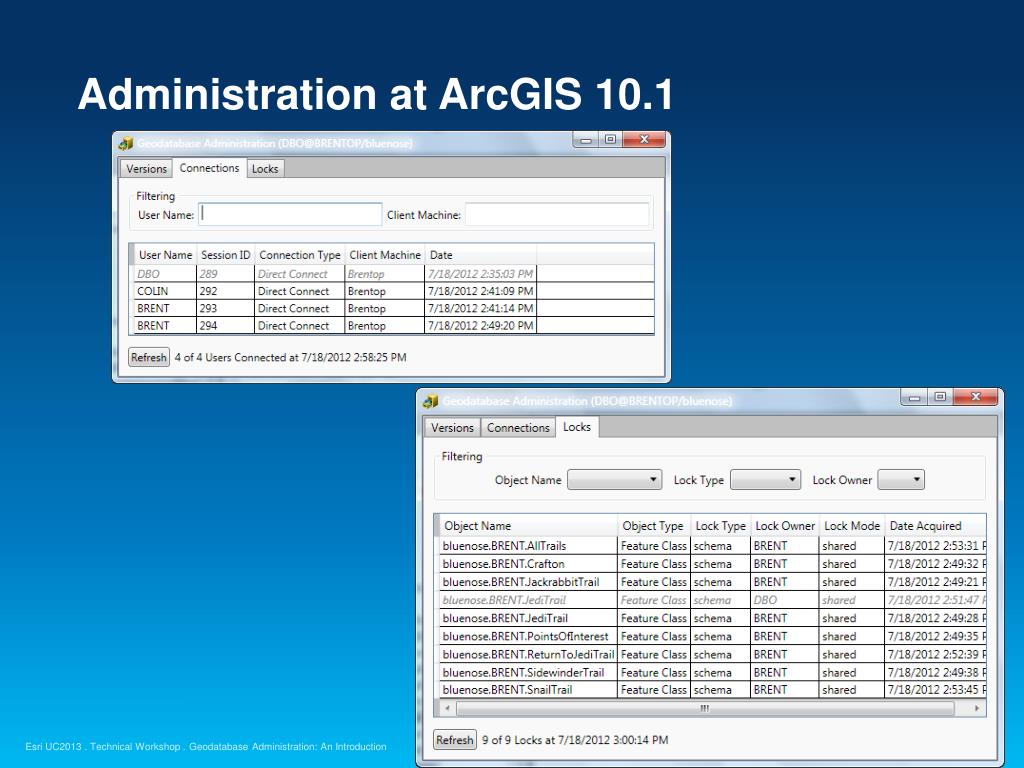Select the BRENT connection with session ID 293
Screen dimensions: 1024x768
(394, 308)
